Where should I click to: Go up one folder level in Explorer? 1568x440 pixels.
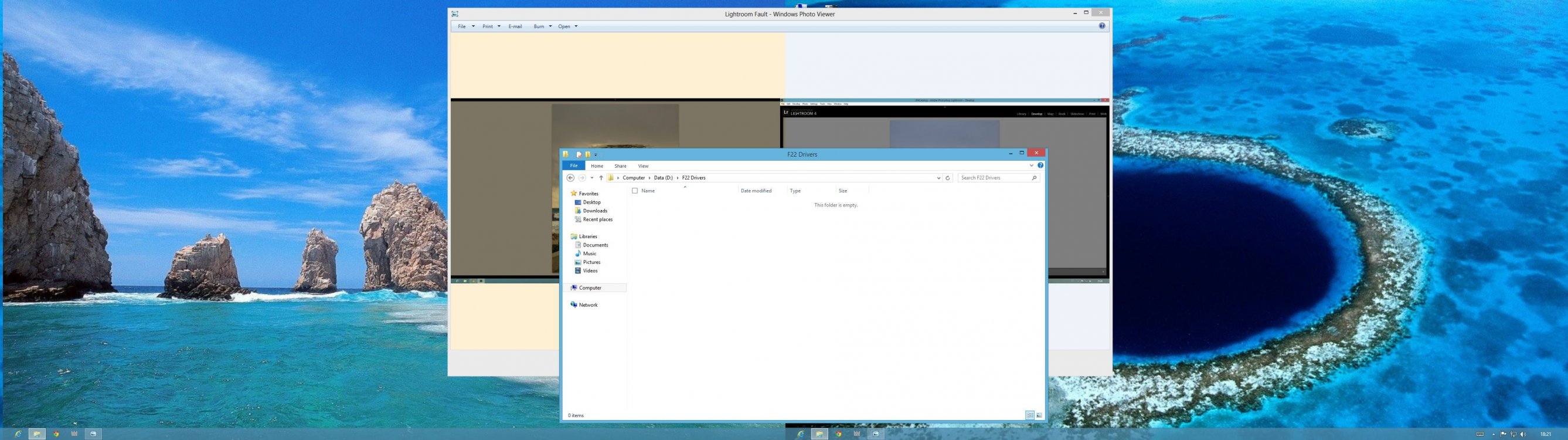click(601, 178)
